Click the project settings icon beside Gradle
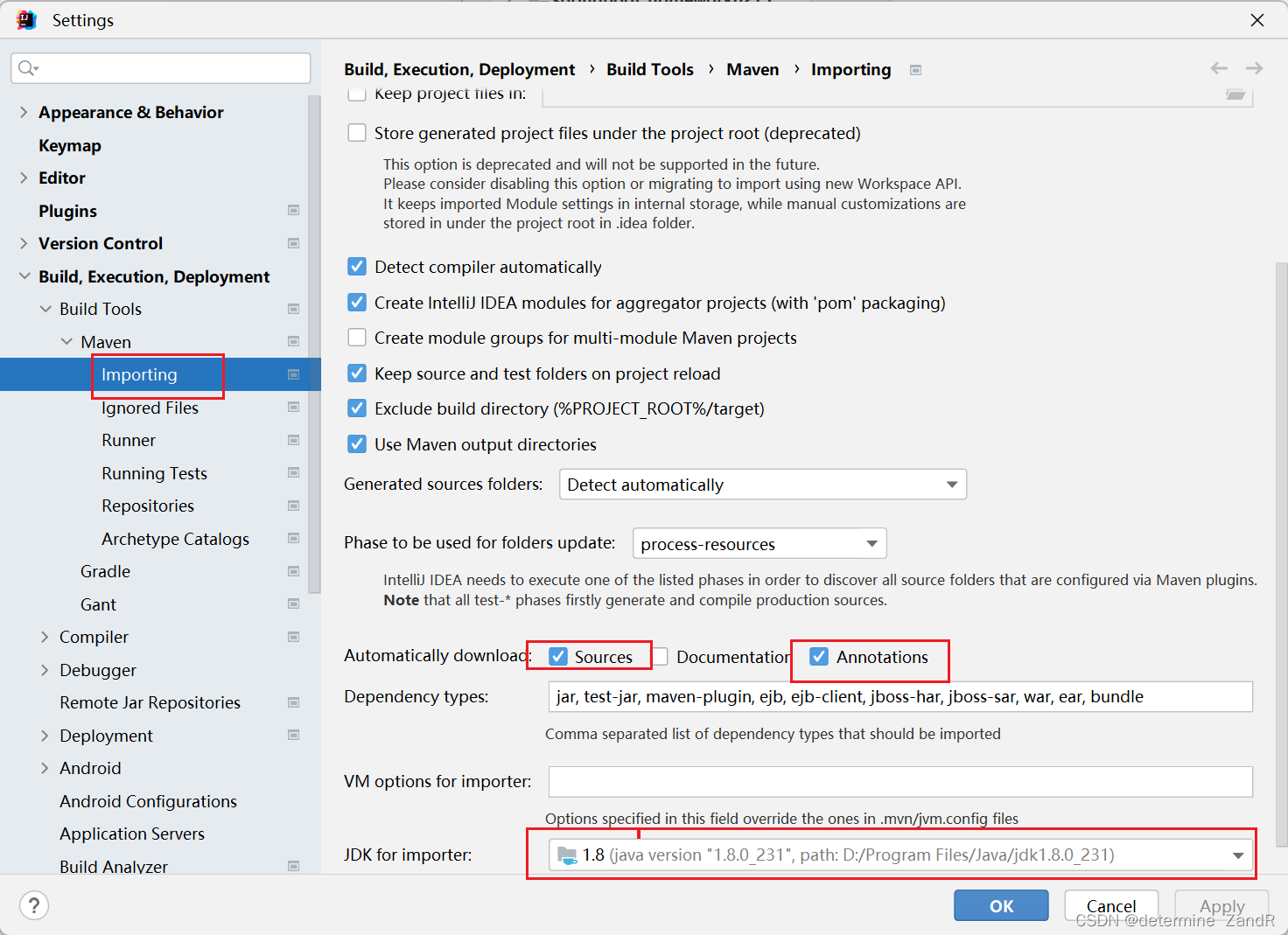 pos(293,571)
